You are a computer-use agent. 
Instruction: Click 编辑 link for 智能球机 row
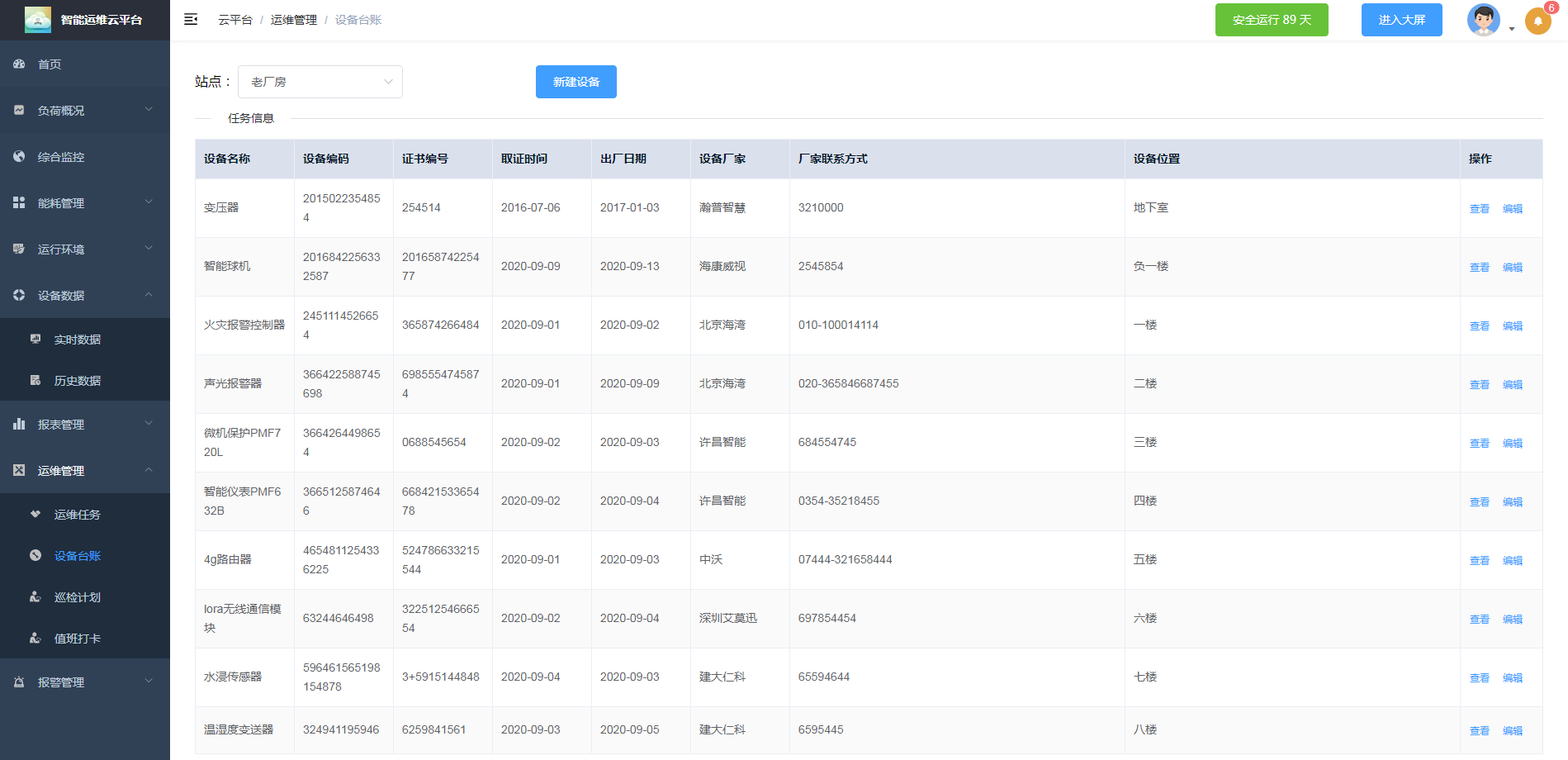pyautogui.click(x=1512, y=268)
